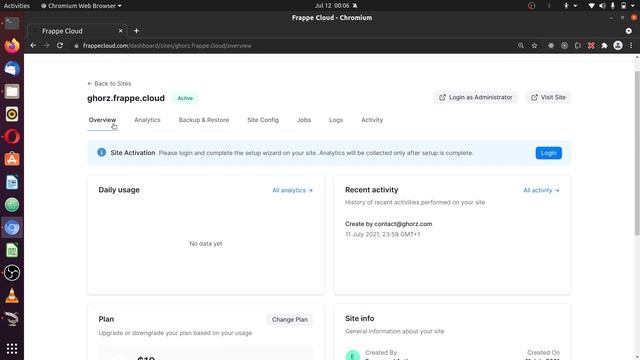The width and height of the screenshot is (640, 360).
Task: Open Thunderbird mail from the dock
Action: coord(12,68)
